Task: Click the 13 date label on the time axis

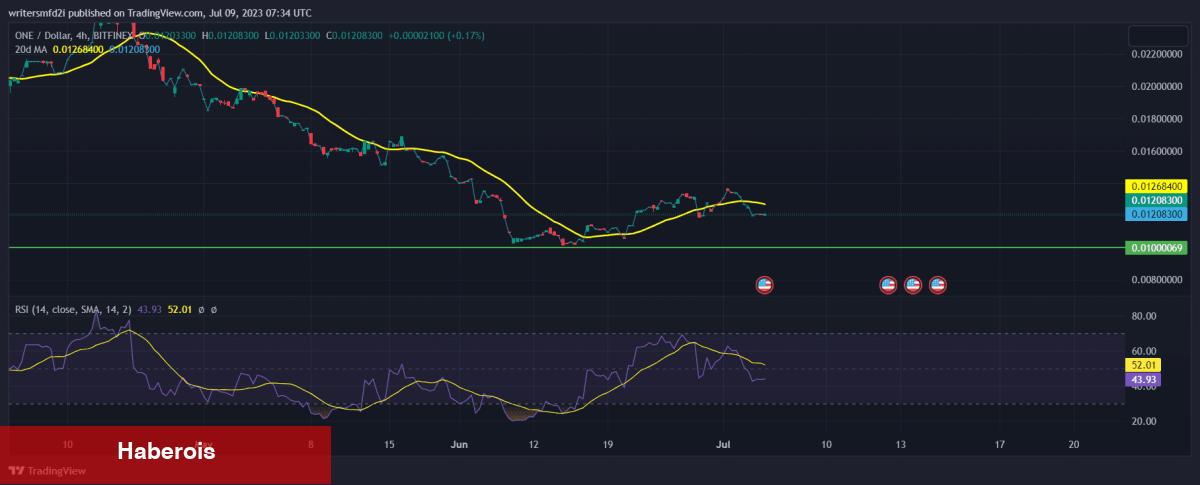Action: (900, 443)
